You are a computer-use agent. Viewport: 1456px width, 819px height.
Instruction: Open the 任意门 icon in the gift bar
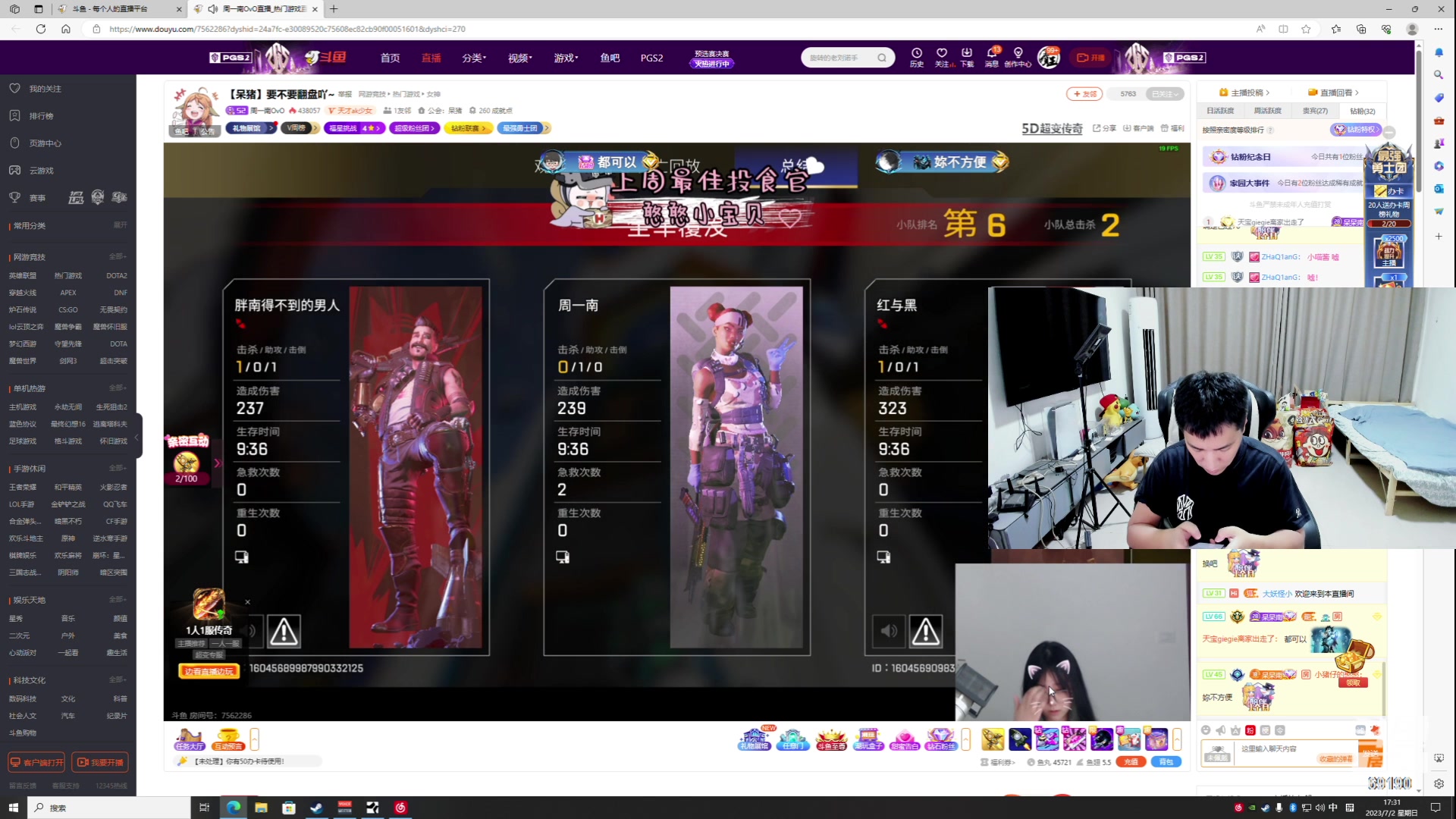click(x=792, y=739)
